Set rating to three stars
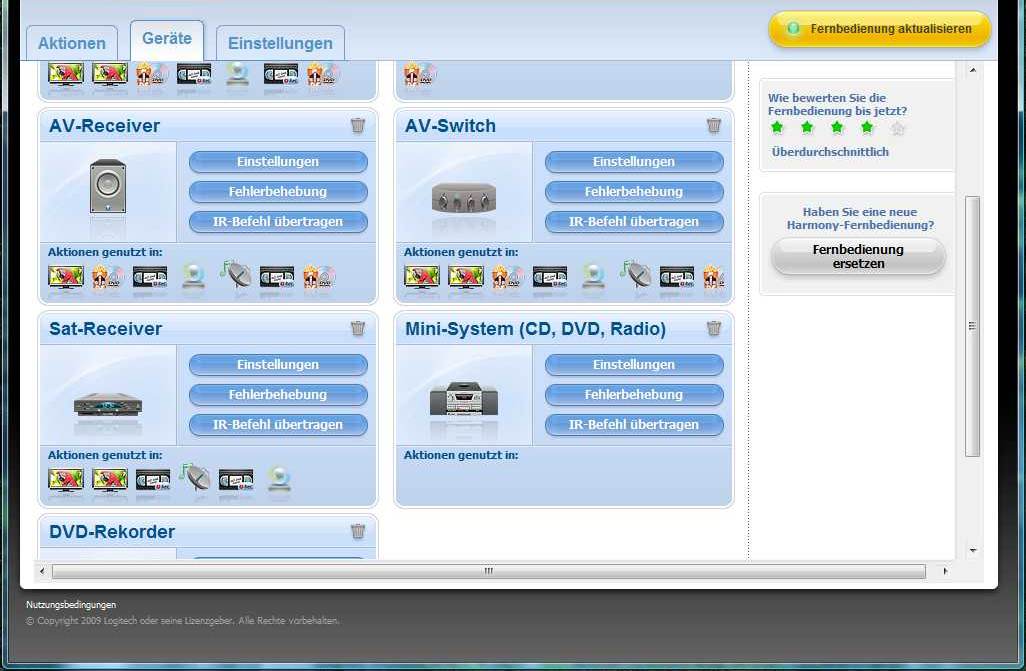 click(837, 128)
